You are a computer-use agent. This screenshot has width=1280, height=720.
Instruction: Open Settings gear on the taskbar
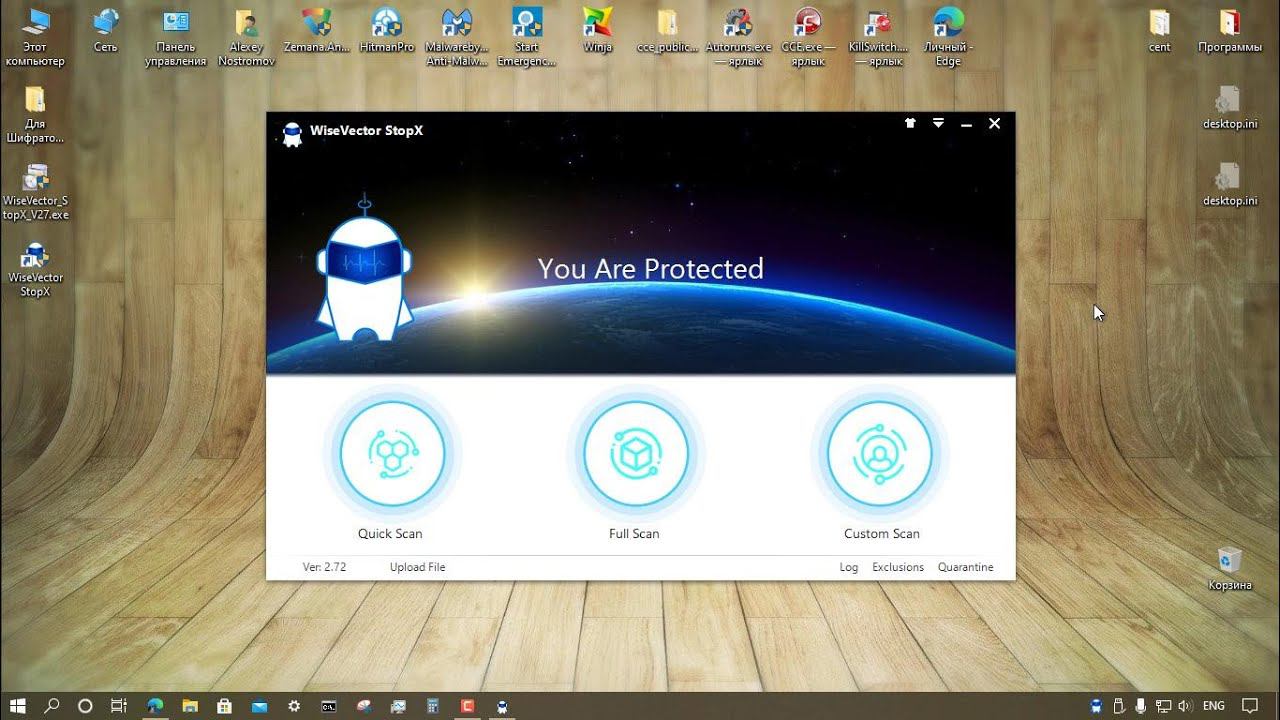pyautogui.click(x=294, y=706)
